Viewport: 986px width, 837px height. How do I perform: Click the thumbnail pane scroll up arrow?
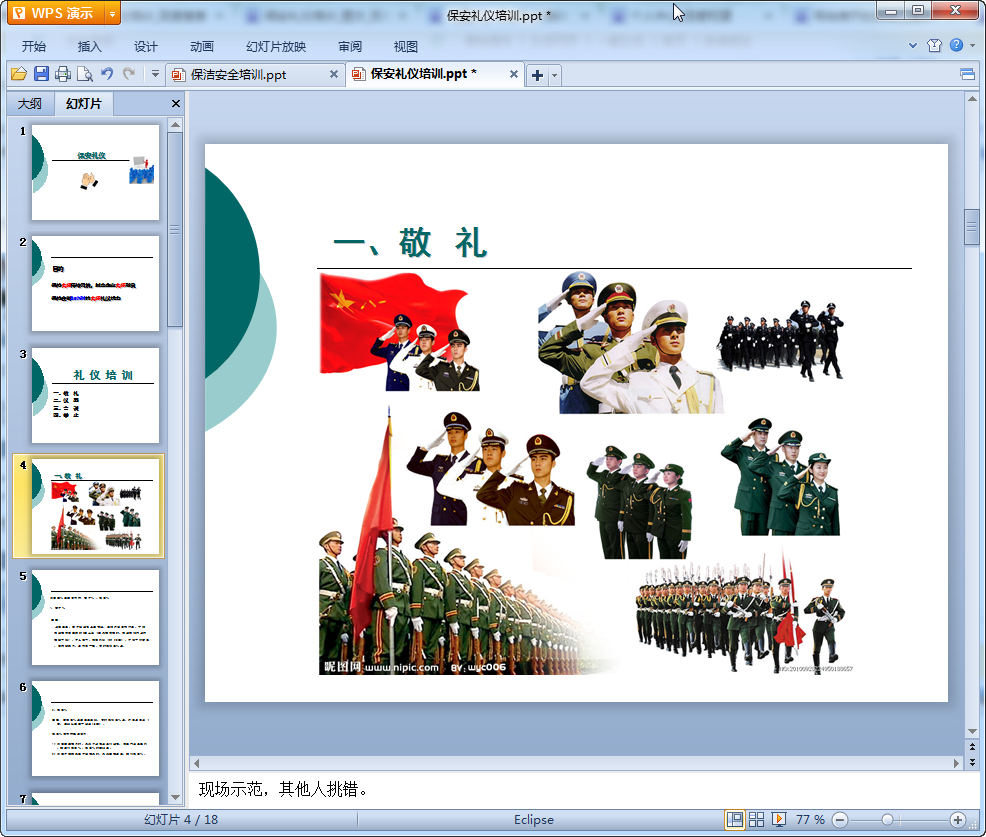click(175, 125)
